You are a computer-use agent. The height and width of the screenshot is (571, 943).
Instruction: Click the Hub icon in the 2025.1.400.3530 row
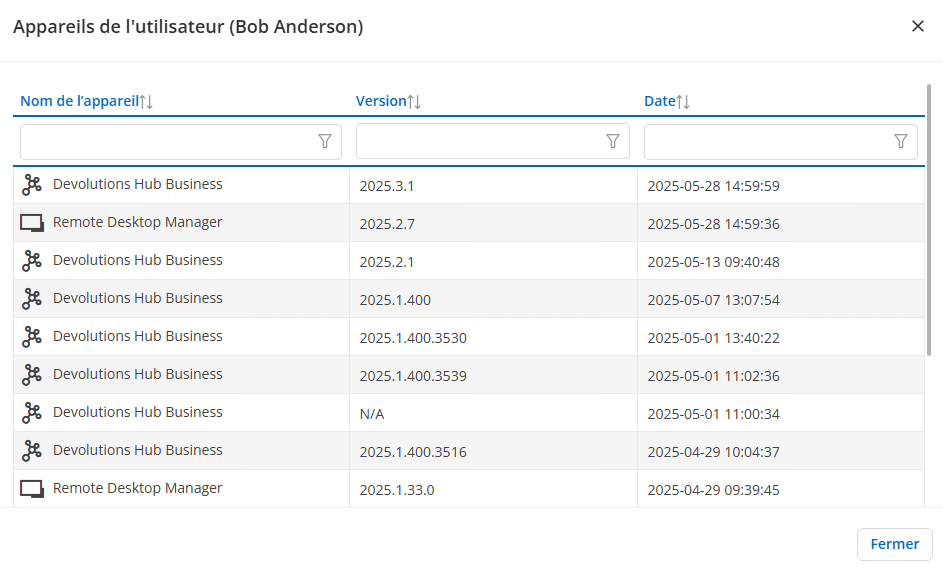pos(32,336)
